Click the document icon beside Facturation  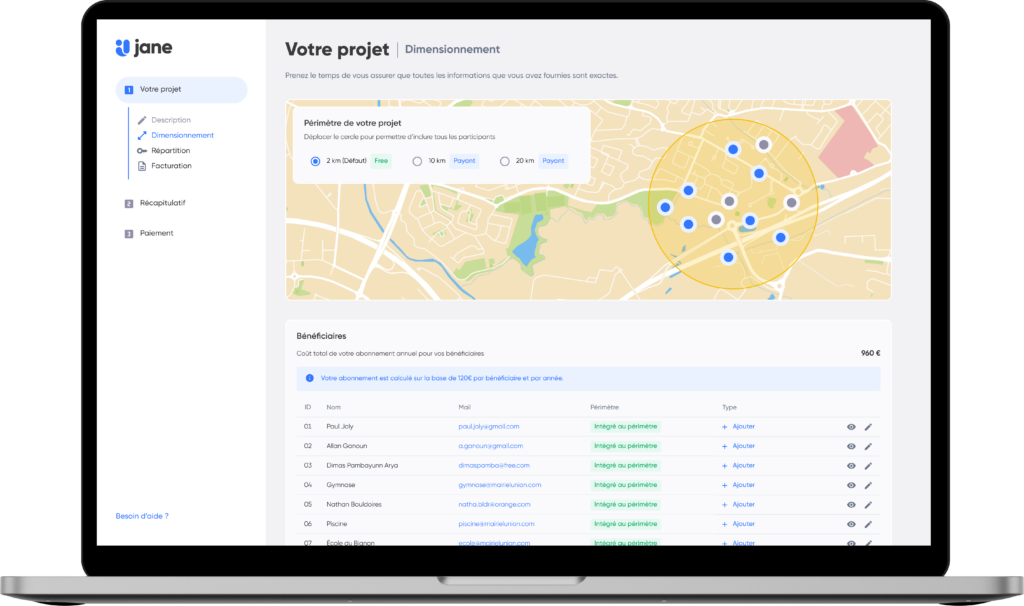[141, 166]
